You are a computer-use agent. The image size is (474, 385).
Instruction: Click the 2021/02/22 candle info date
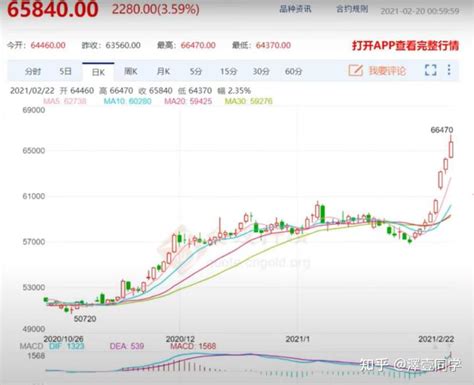(x=32, y=90)
